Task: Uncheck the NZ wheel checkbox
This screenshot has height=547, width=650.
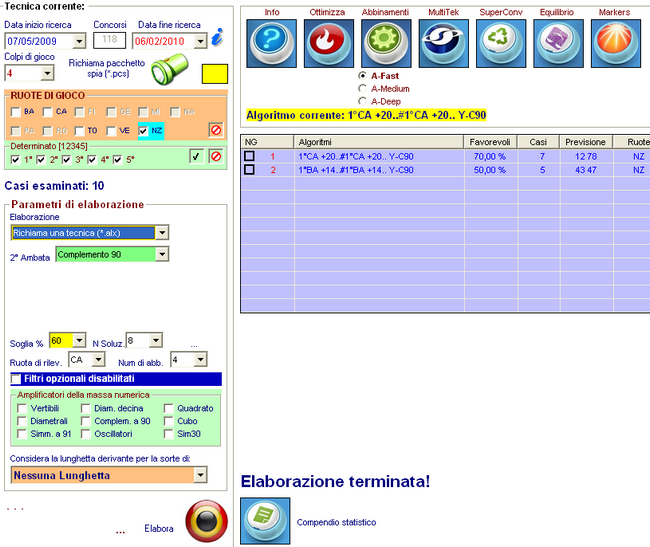Action: point(143,131)
